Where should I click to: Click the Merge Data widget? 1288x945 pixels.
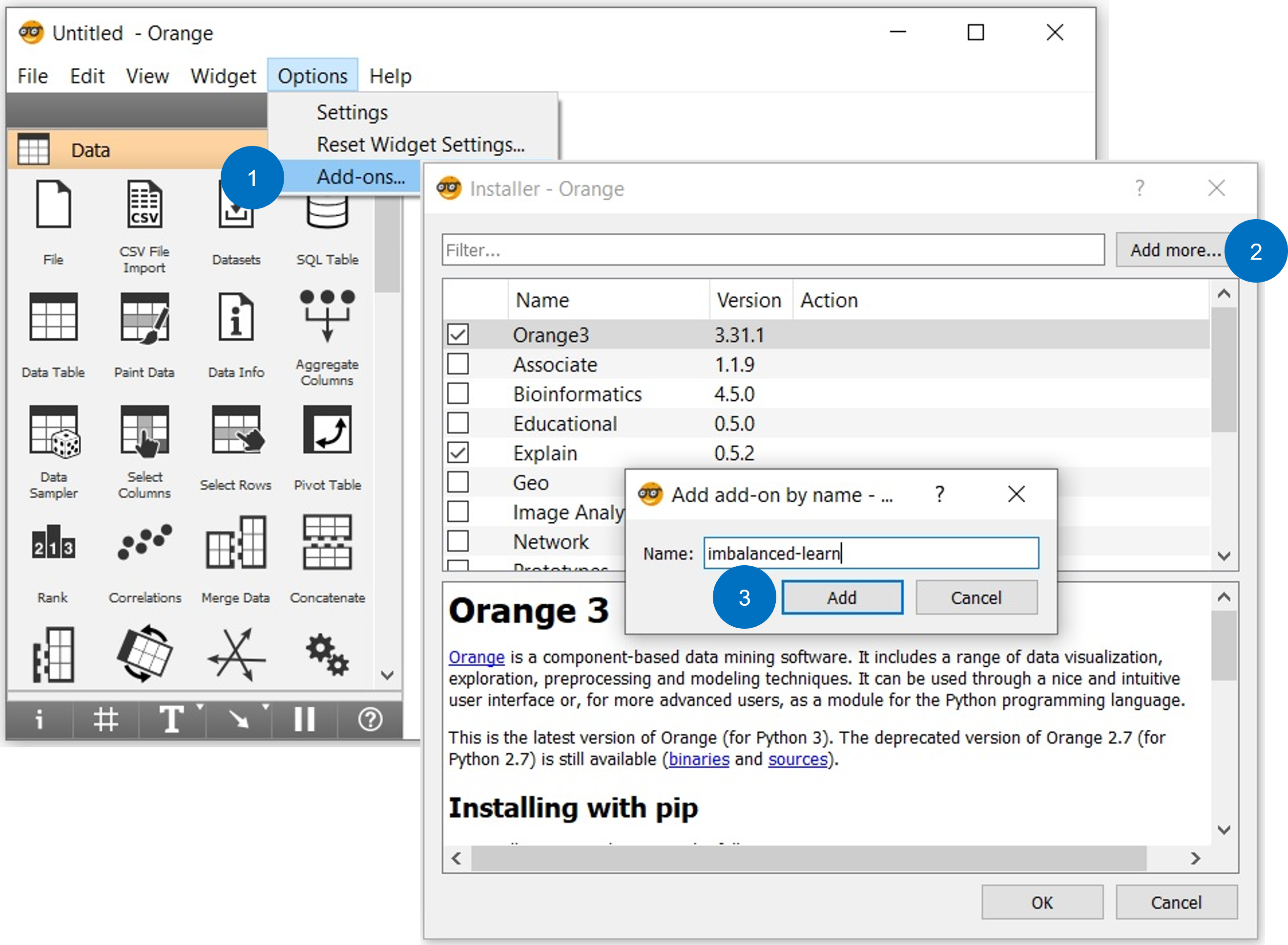235,542
